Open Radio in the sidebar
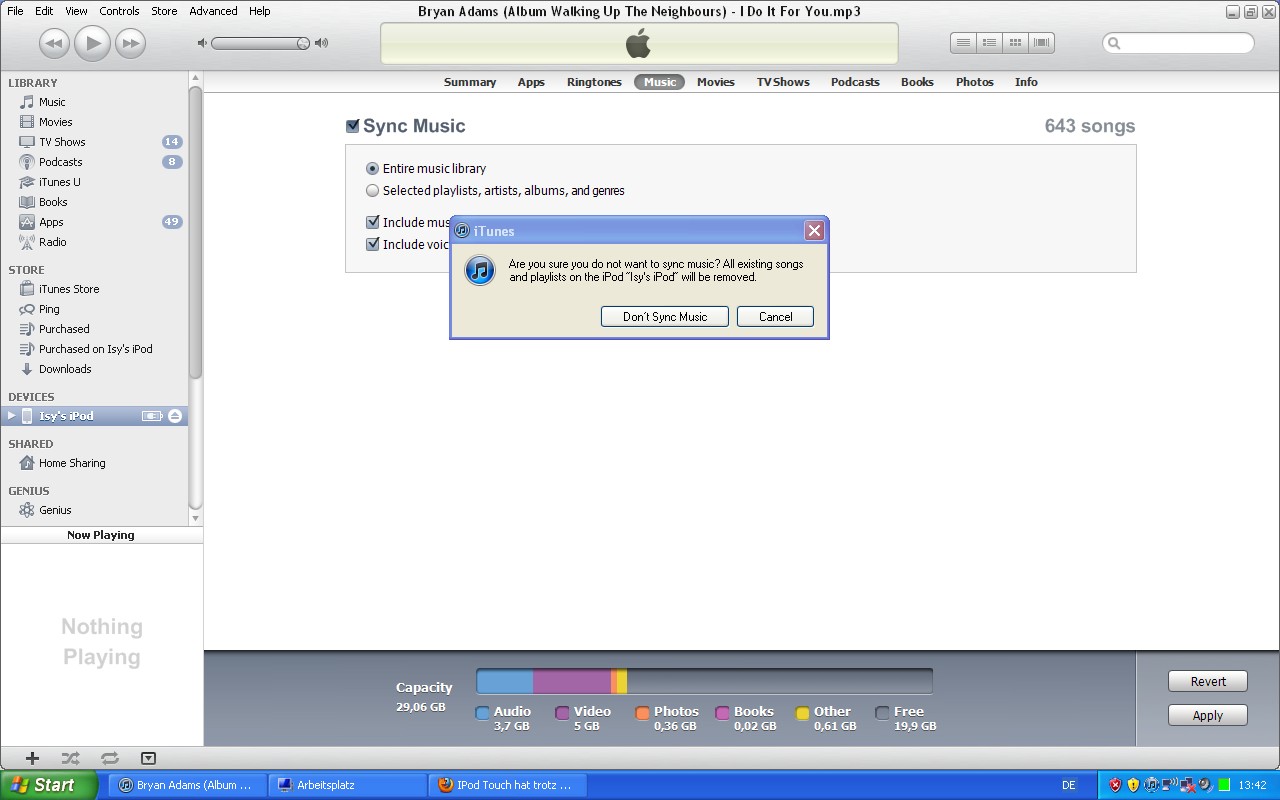The image size is (1280, 800). pos(52,242)
